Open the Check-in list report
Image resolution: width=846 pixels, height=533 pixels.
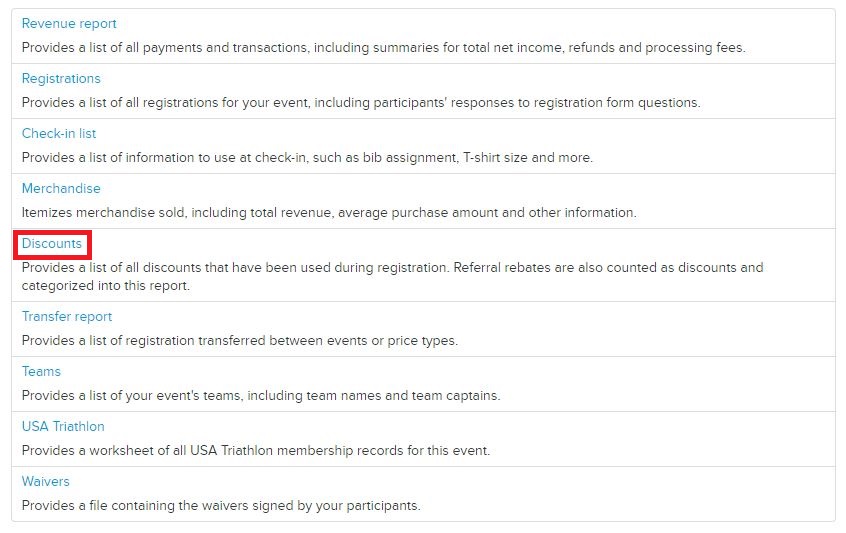tap(59, 134)
